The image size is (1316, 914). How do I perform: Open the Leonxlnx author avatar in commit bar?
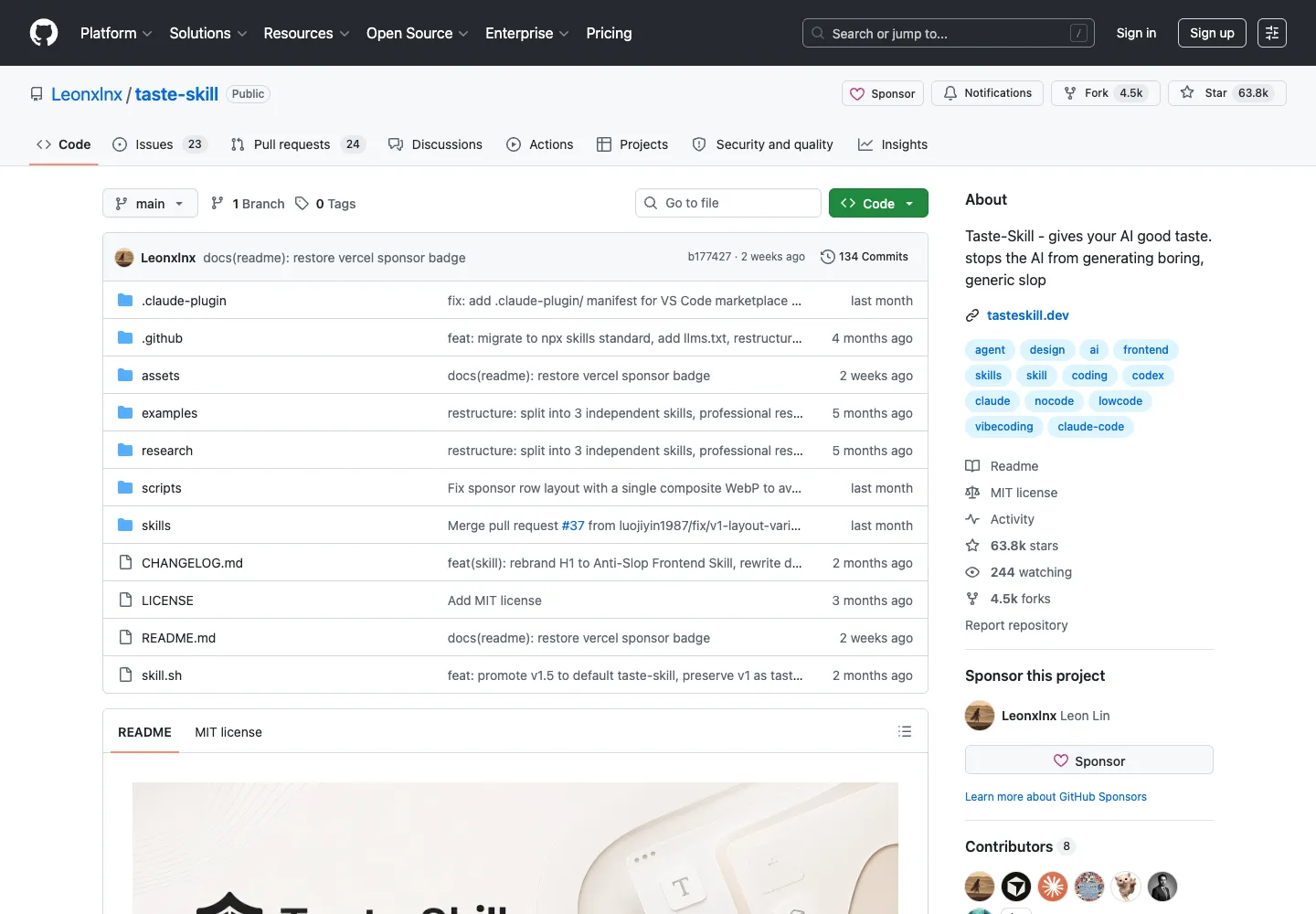pos(124,258)
